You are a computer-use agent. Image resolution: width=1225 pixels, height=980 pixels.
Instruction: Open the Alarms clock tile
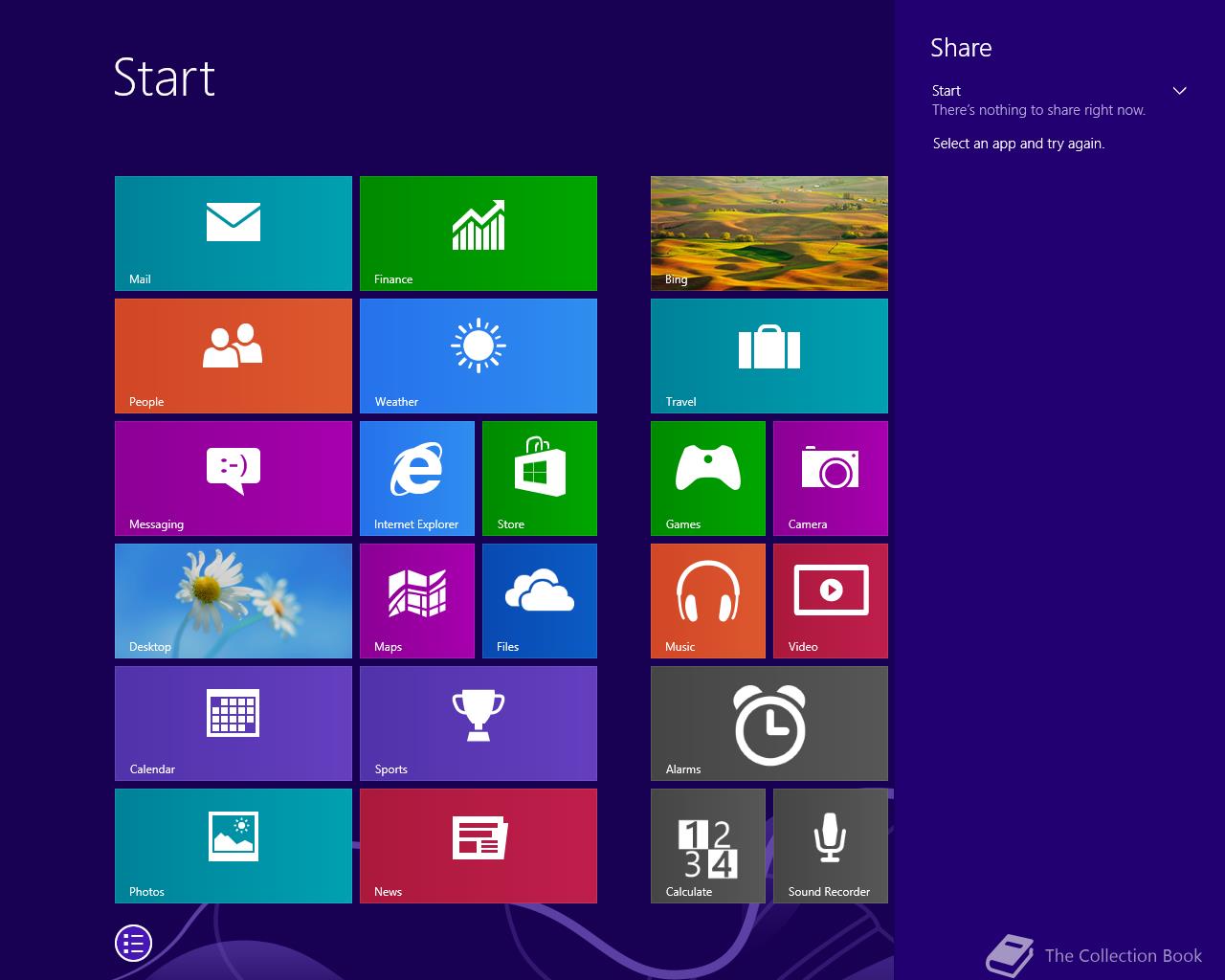coord(769,724)
